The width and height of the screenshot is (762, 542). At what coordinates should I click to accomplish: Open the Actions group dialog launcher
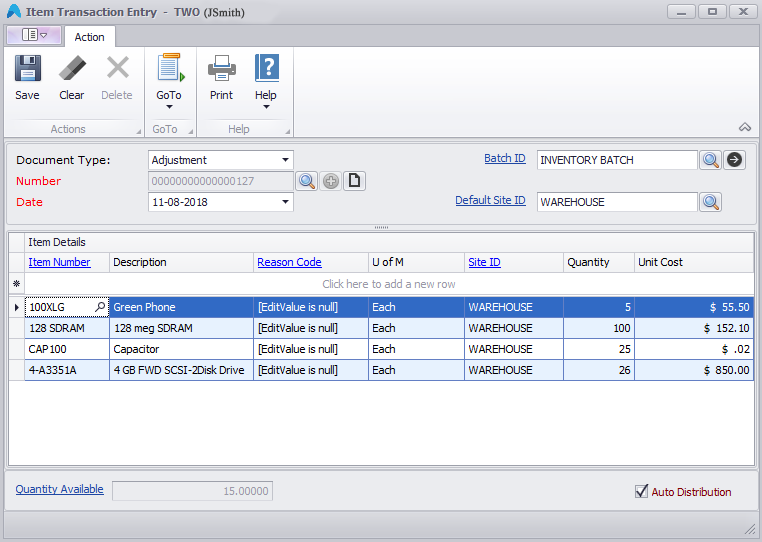(x=139, y=131)
